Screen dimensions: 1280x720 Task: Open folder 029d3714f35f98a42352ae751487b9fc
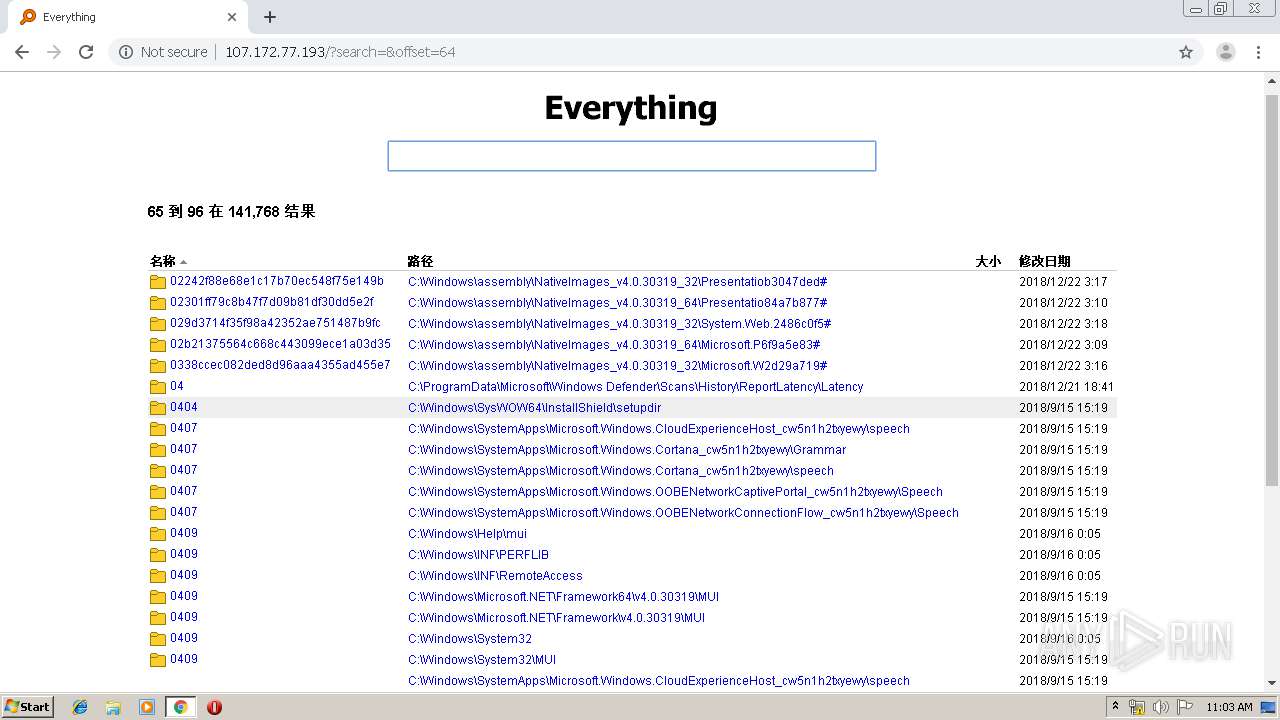[275, 323]
